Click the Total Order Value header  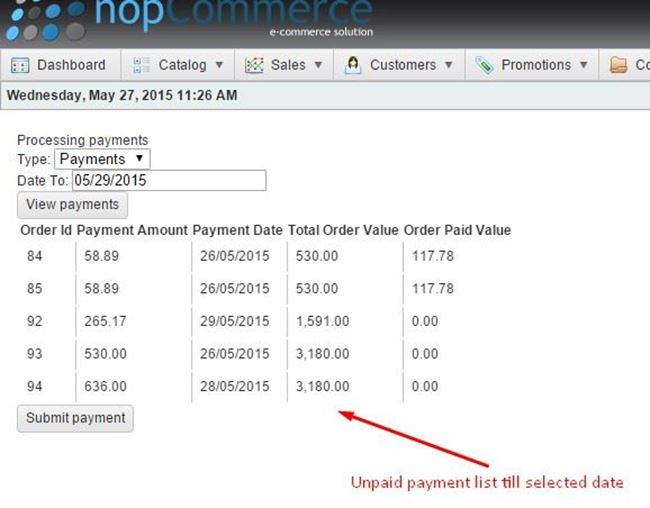coord(343,230)
